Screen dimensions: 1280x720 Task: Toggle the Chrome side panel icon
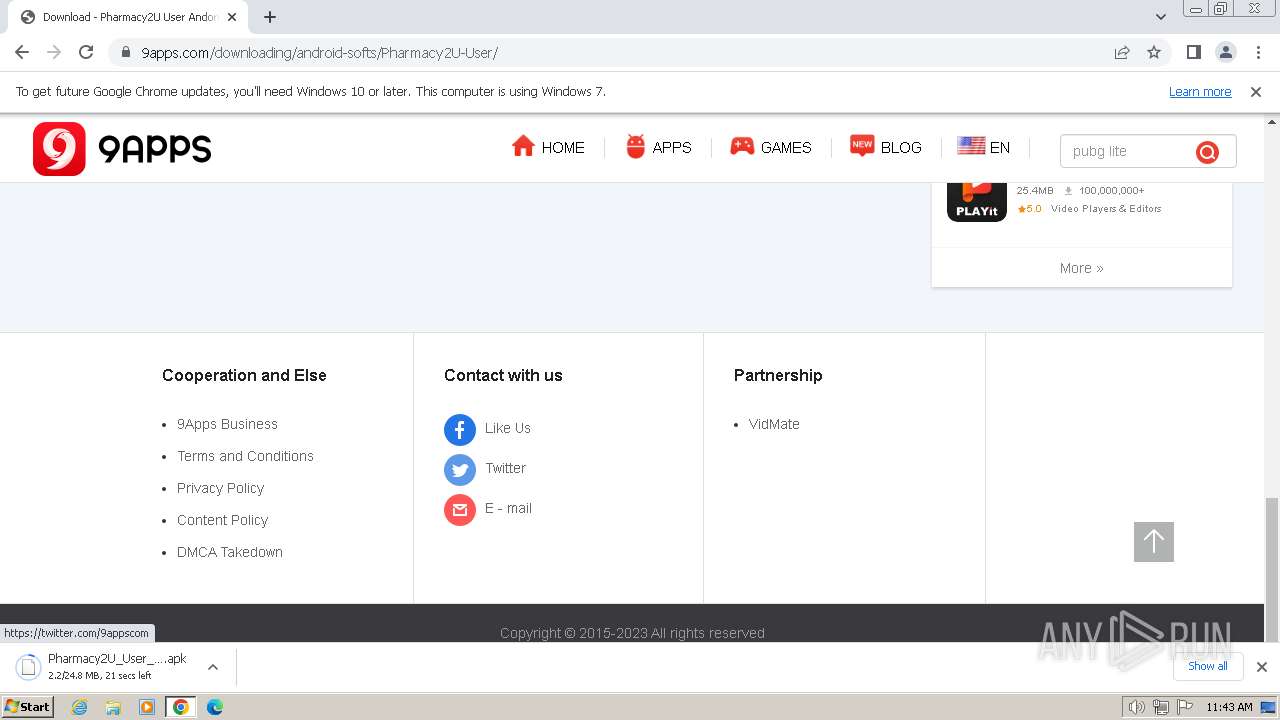(1193, 52)
